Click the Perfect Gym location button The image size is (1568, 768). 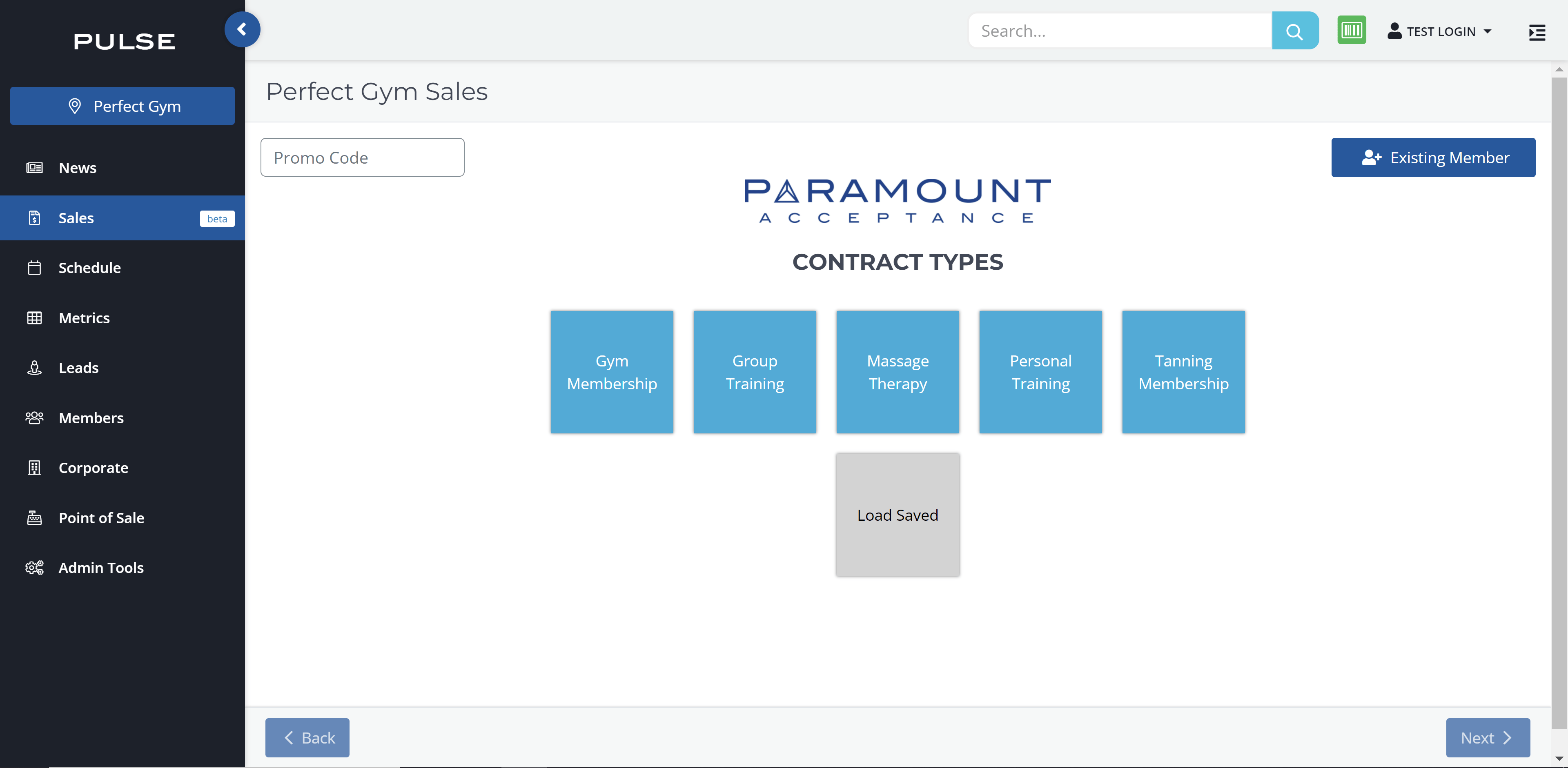[122, 106]
